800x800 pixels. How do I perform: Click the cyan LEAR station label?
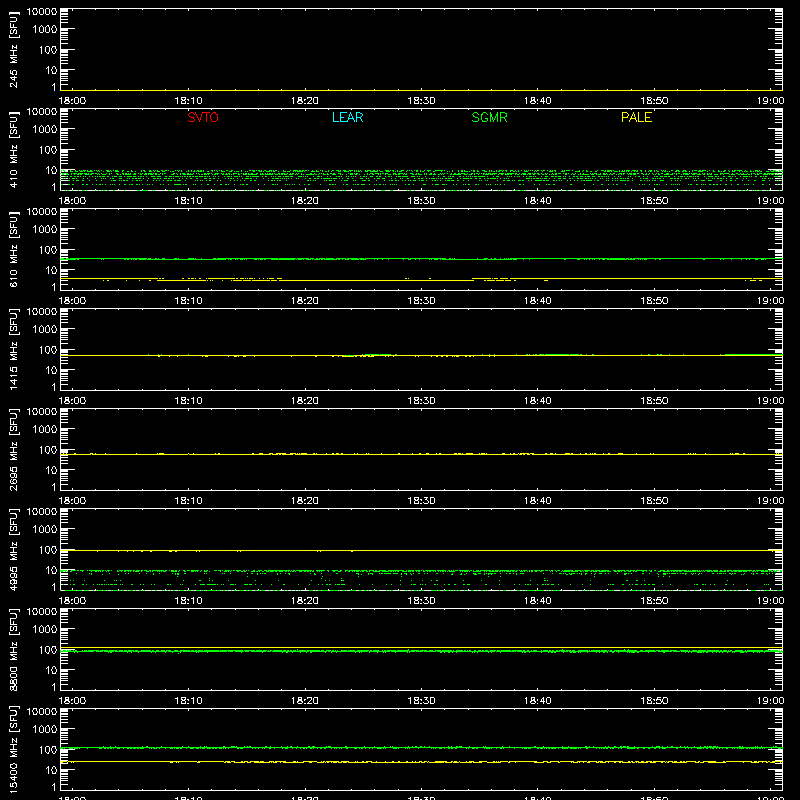click(x=347, y=117)
